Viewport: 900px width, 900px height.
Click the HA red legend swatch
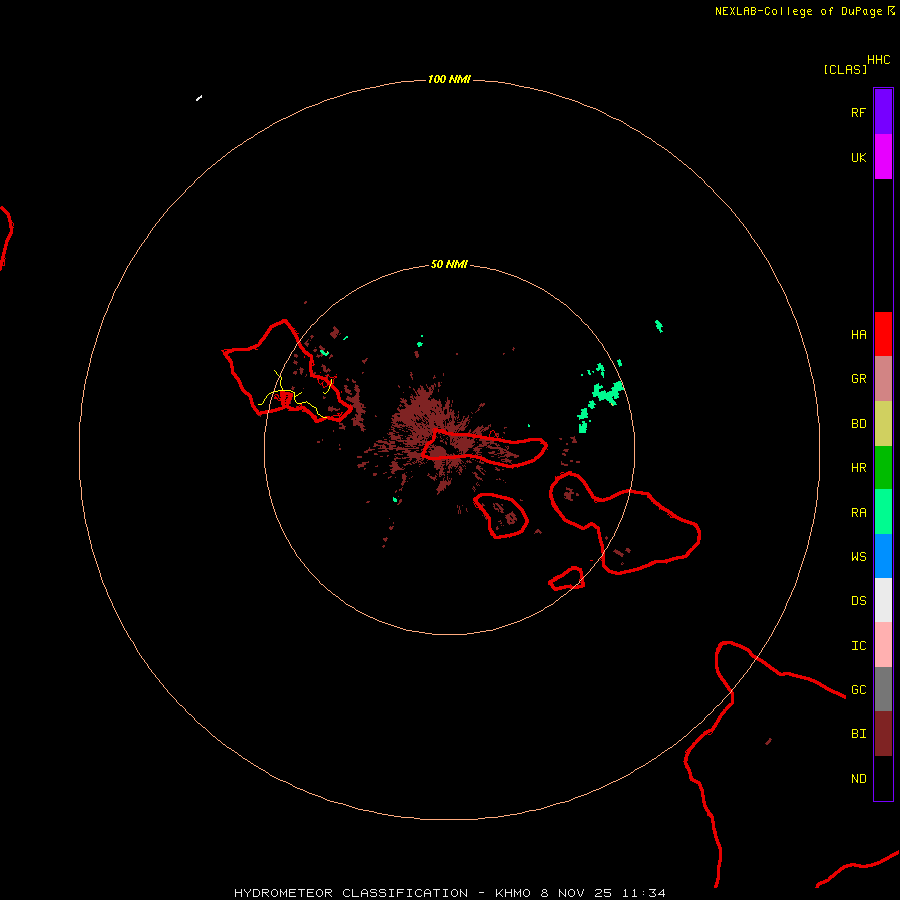[883, 334]
